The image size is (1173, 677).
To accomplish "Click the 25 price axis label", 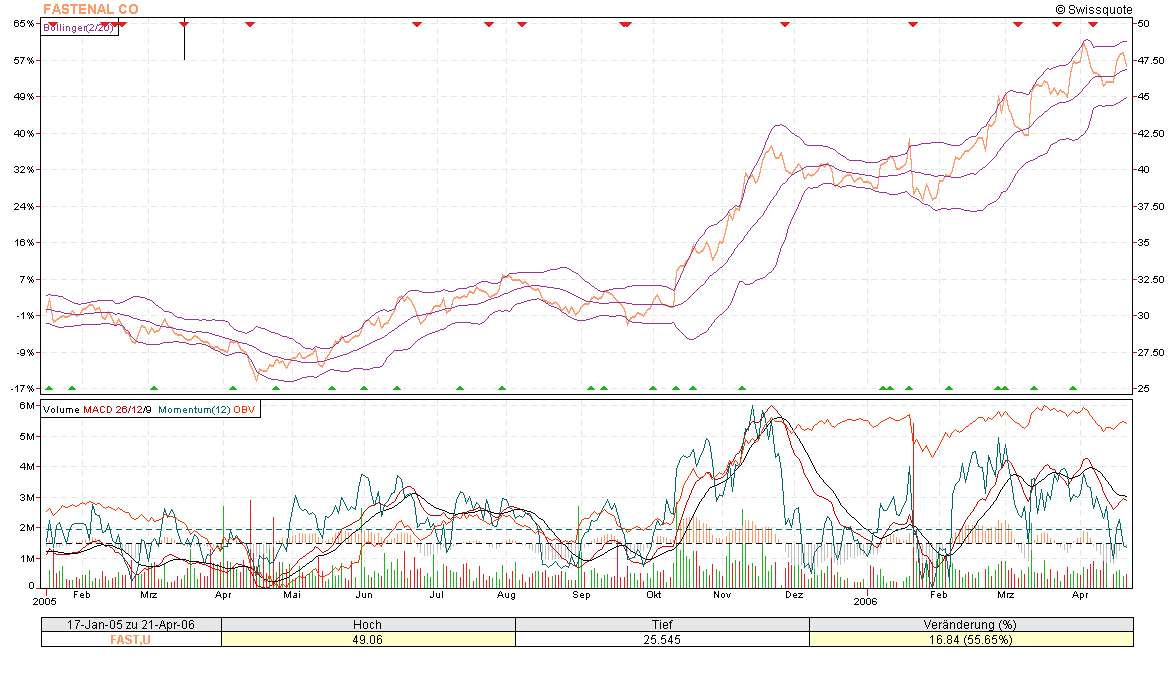I will [x=1144, y=388].
